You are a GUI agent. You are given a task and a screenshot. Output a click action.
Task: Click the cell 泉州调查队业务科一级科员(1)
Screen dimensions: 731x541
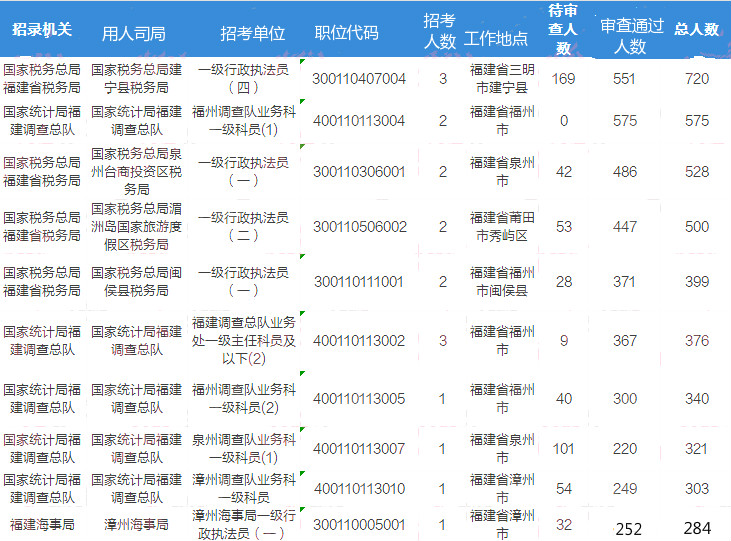(x=244, y=449)
